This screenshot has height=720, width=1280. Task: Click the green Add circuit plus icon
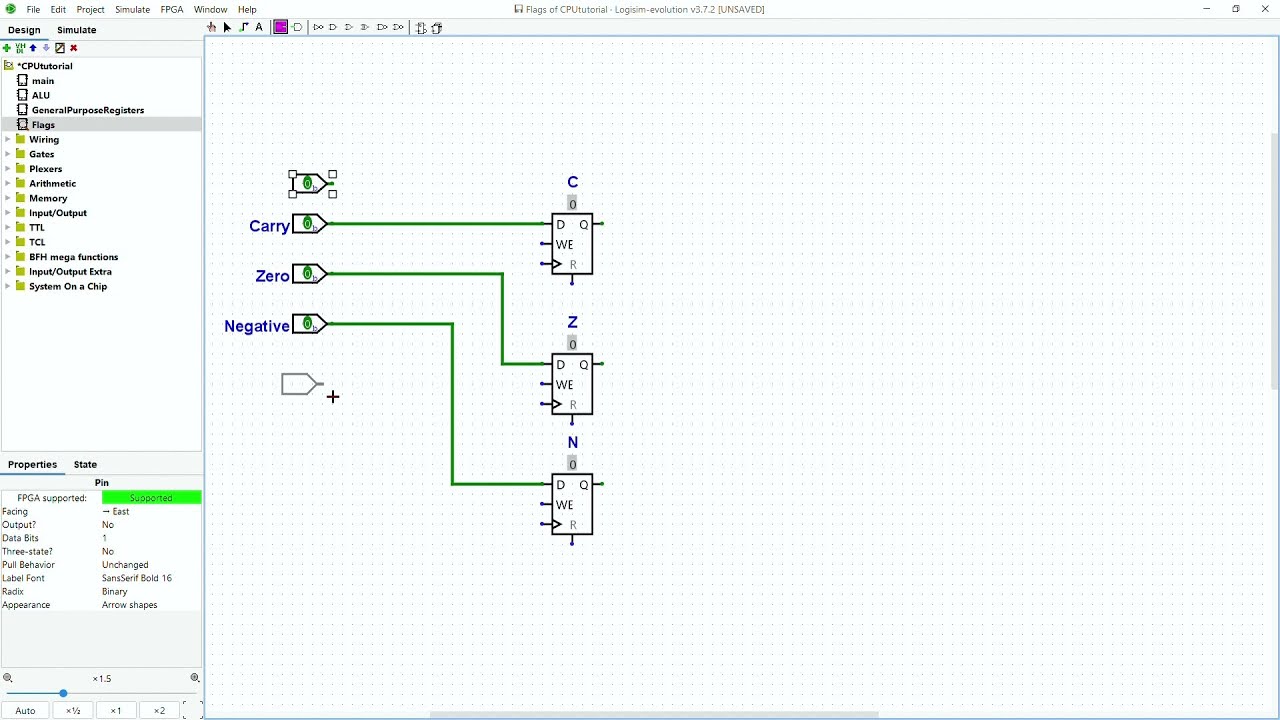tap(7, 48)
